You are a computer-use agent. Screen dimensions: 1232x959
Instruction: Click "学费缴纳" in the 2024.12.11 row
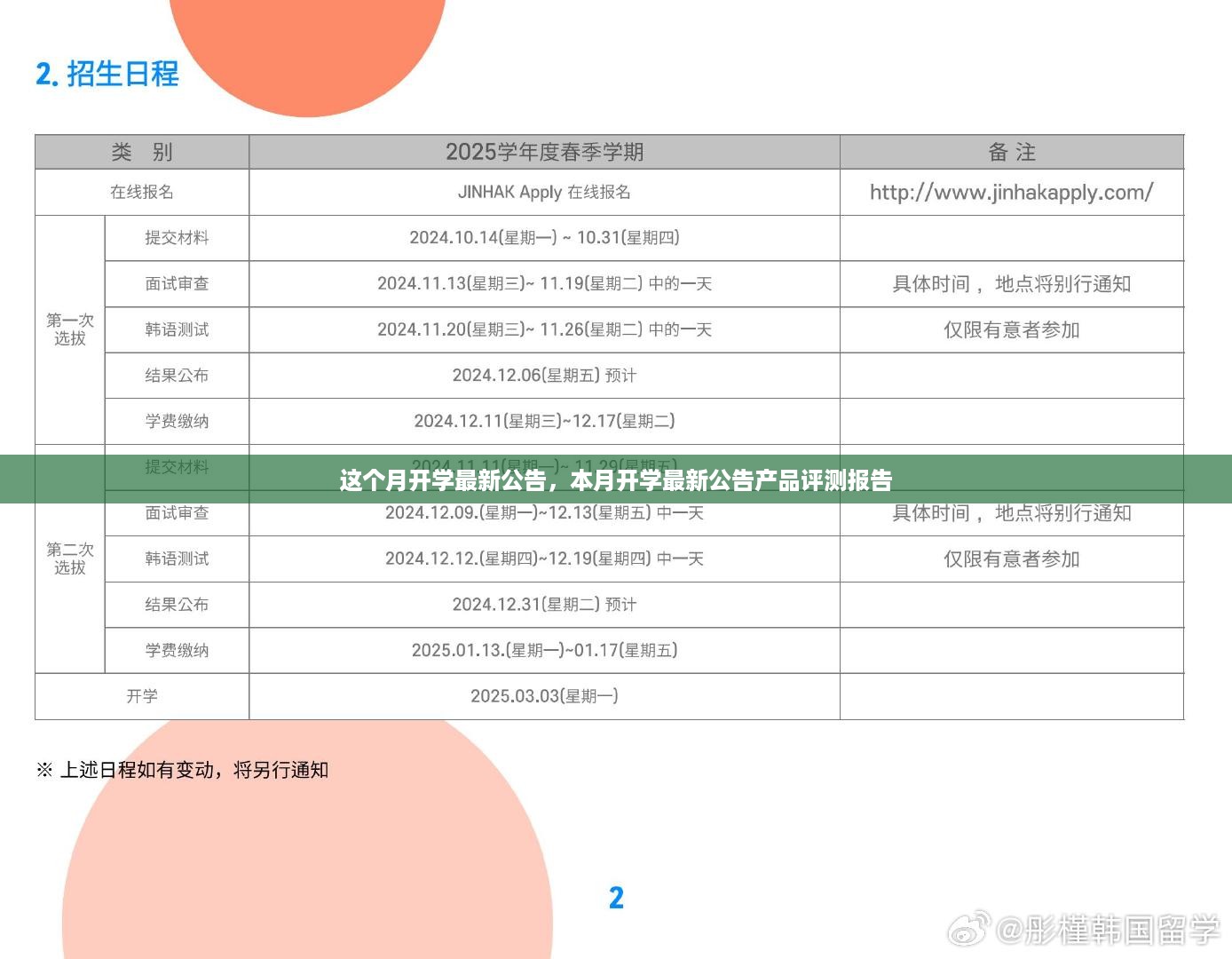(177, 421)
